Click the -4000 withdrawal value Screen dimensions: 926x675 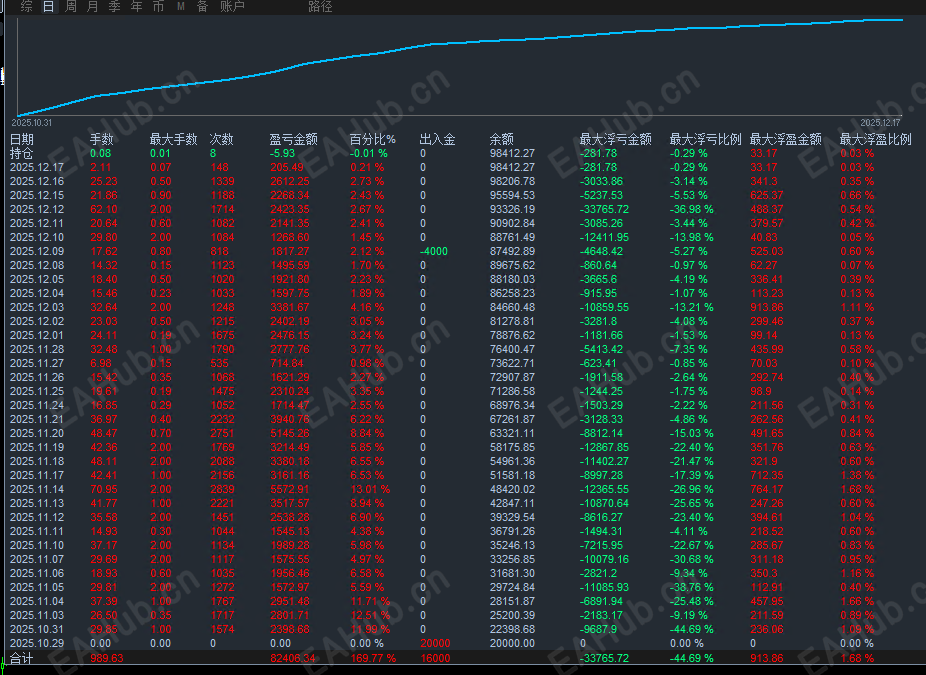[x=433, y=252]
